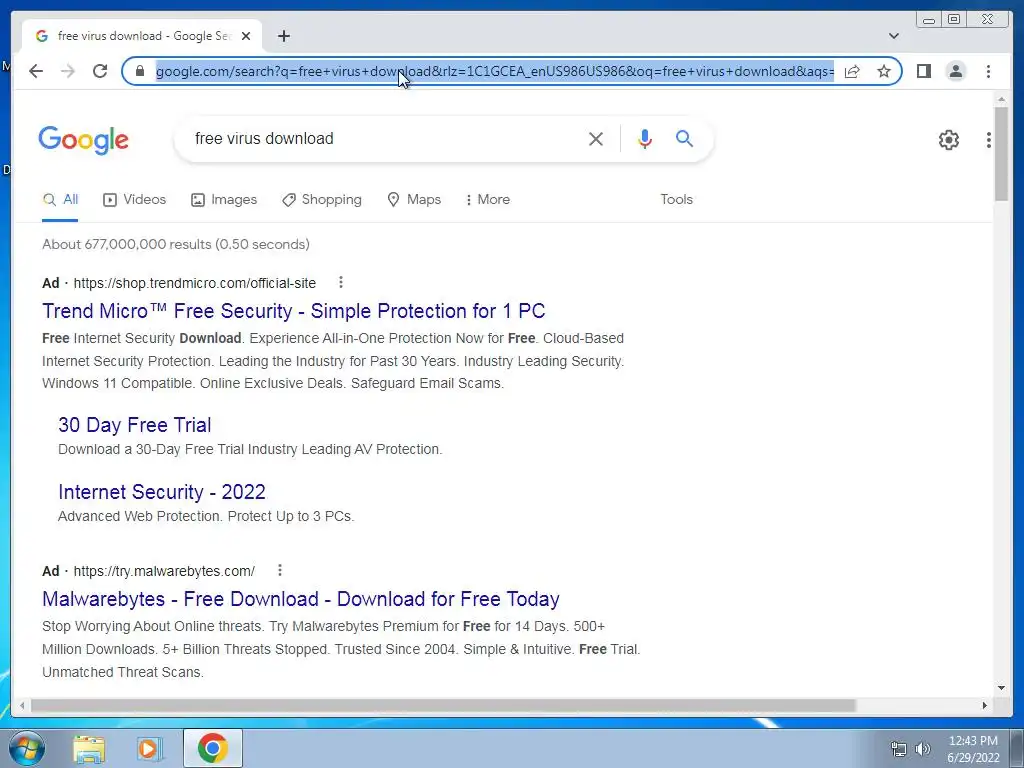Submit search with the magnifier icon

(684, 138)
